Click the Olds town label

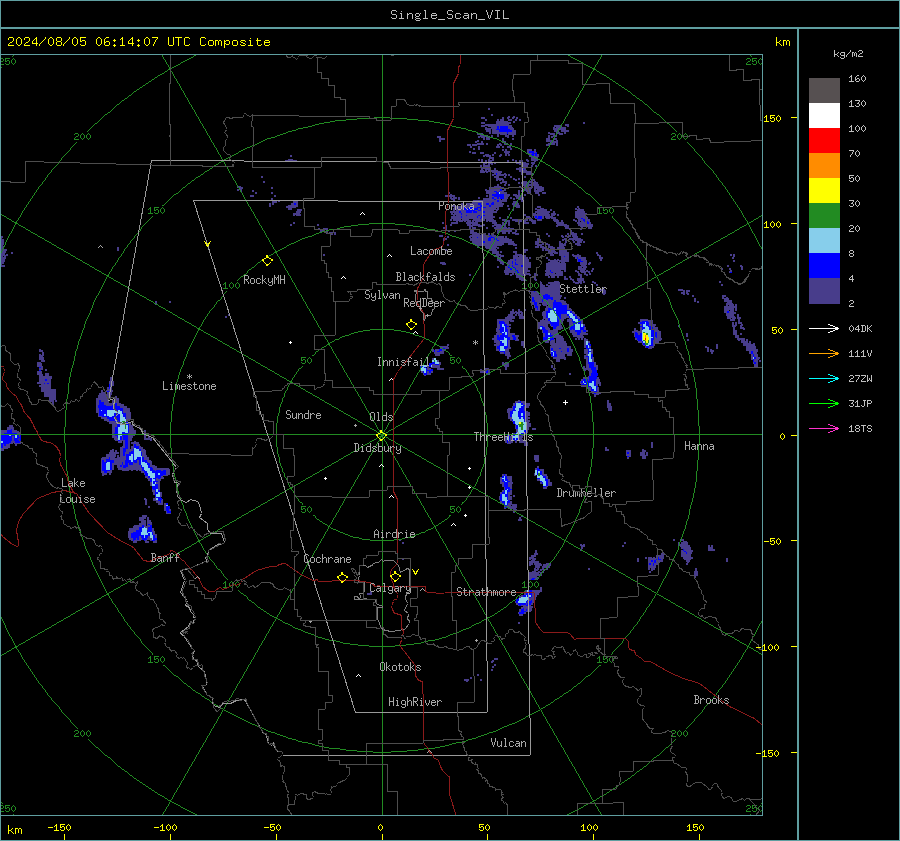click(382, 417)
